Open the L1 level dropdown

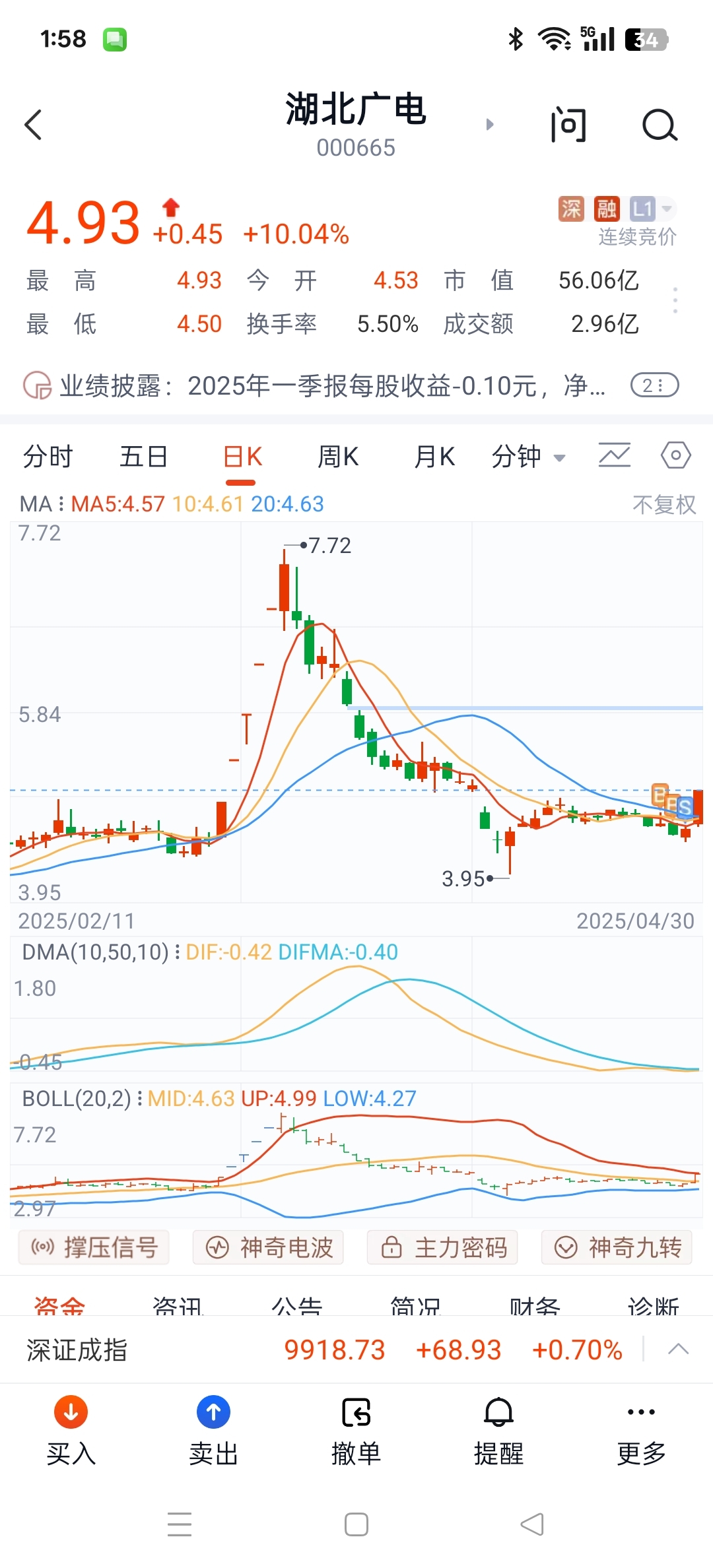(652, 209)
